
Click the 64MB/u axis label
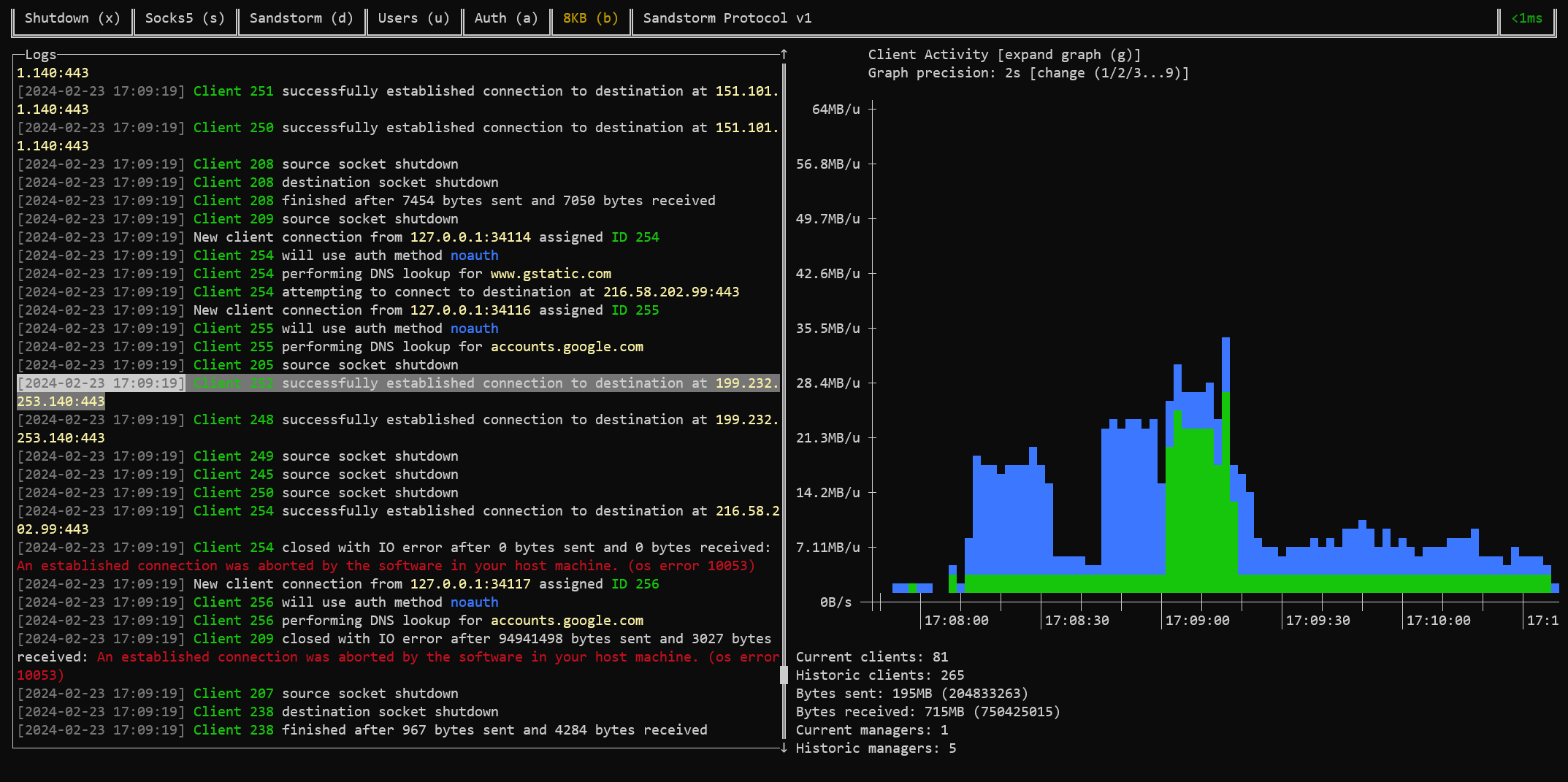pos(836,110)
